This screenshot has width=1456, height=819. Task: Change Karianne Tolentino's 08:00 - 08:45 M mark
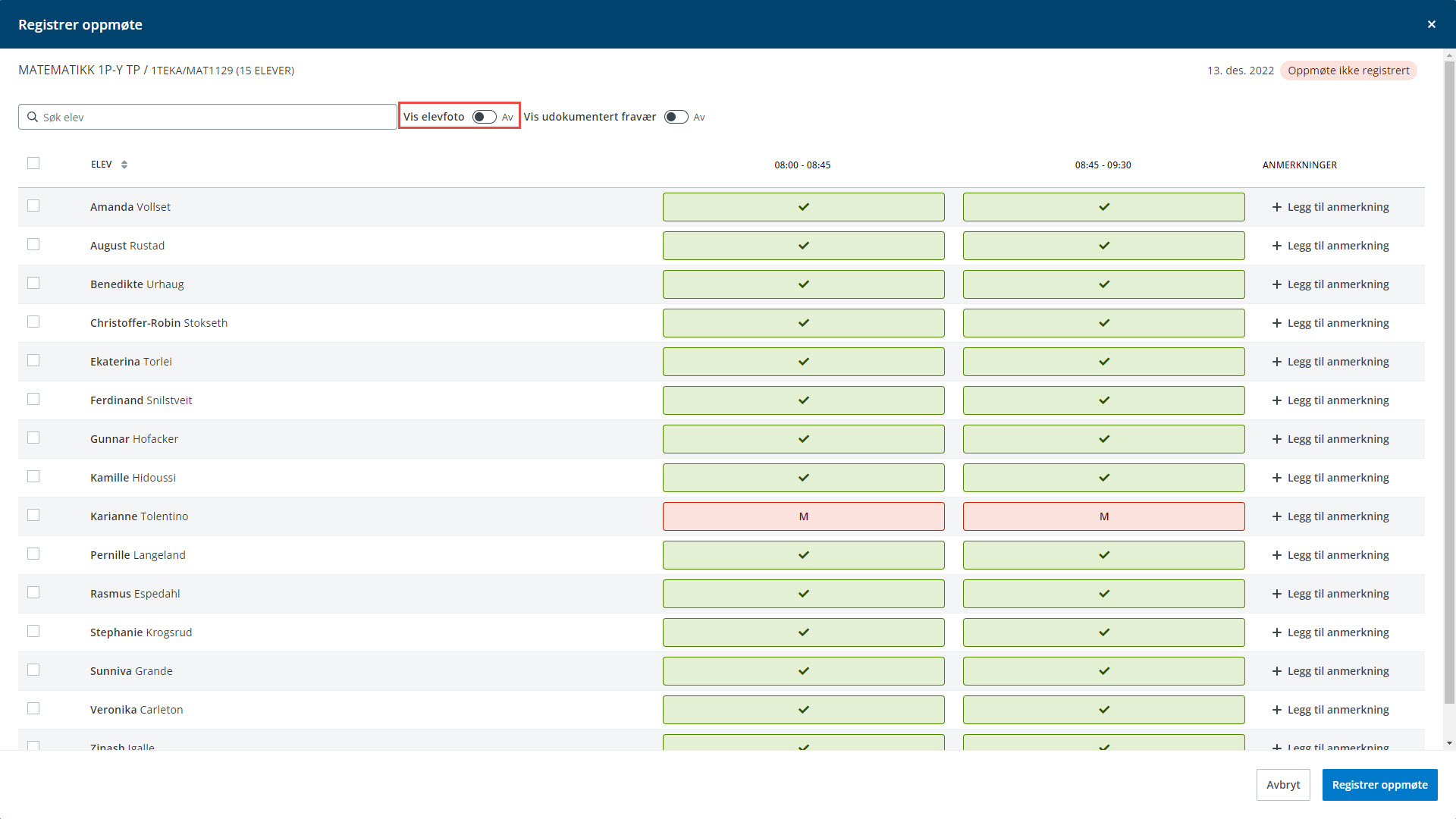pos(804,516)
